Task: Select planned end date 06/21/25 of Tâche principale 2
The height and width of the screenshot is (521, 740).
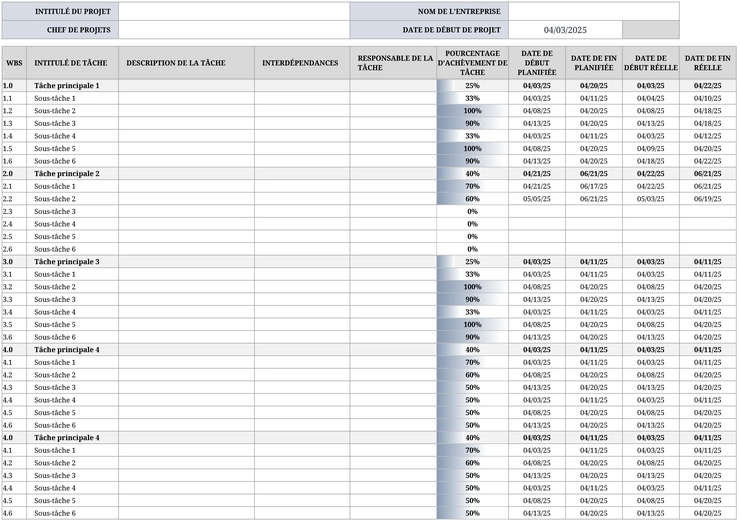Action: pos(594,174)
